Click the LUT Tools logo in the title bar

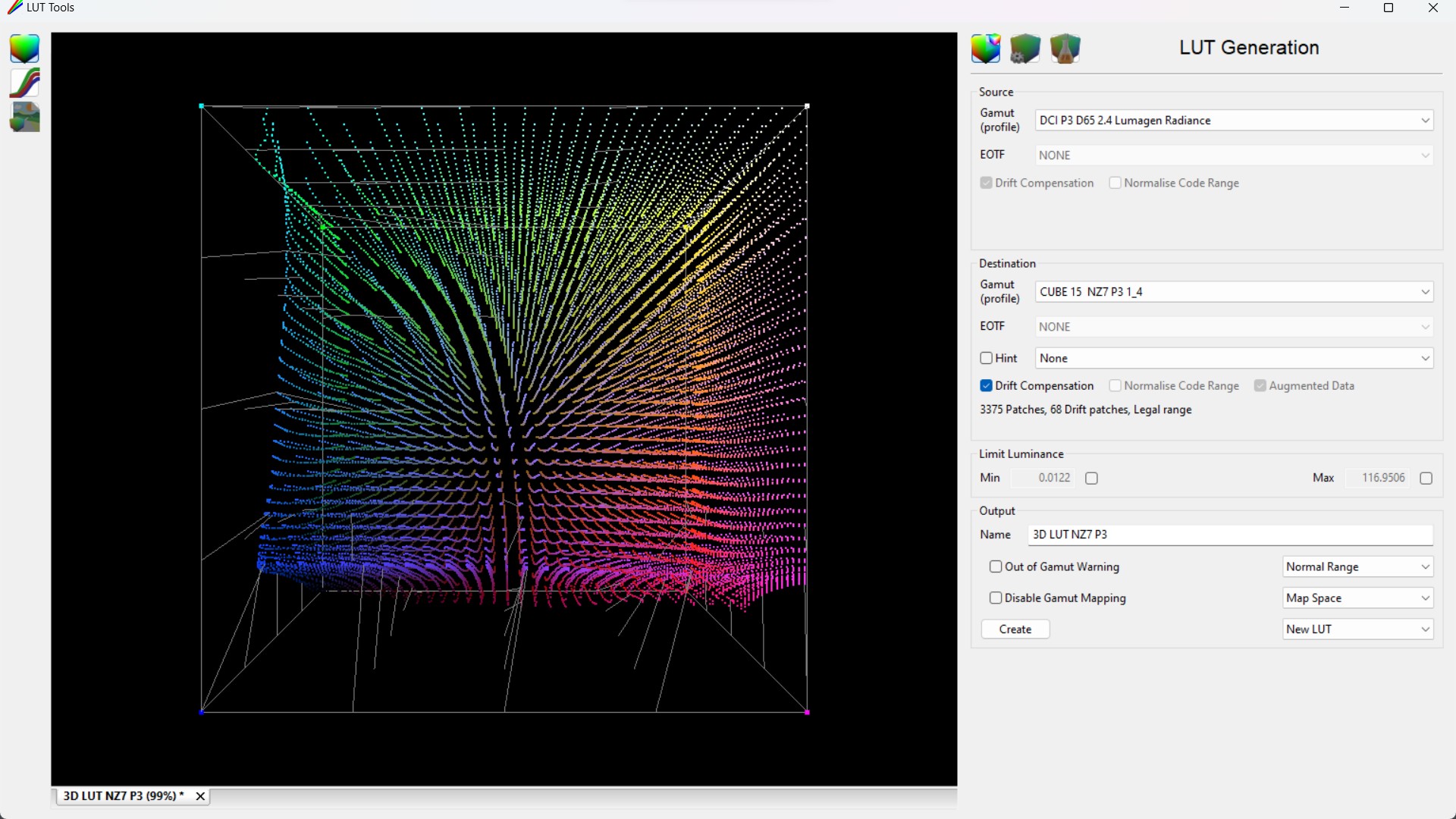click(x=14, y=8)
